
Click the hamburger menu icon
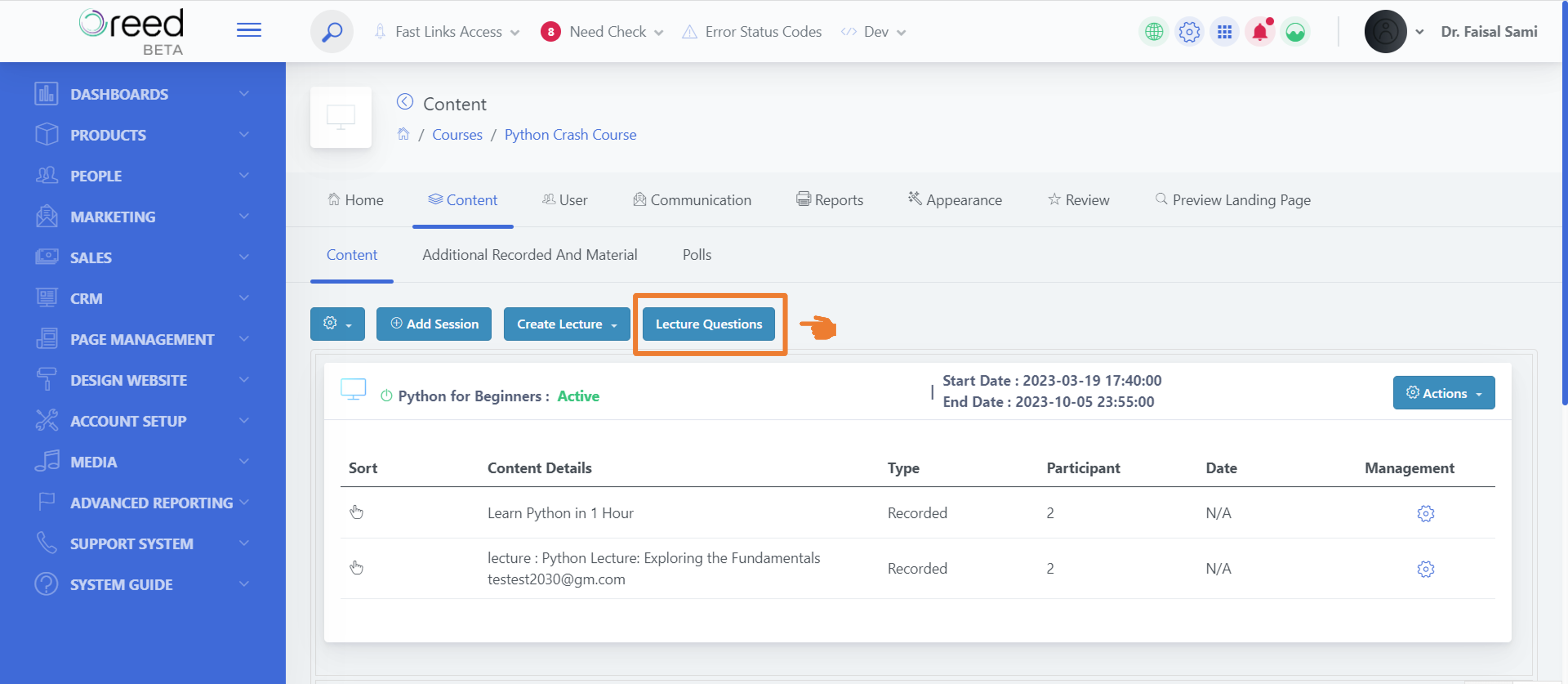[249, 30]
